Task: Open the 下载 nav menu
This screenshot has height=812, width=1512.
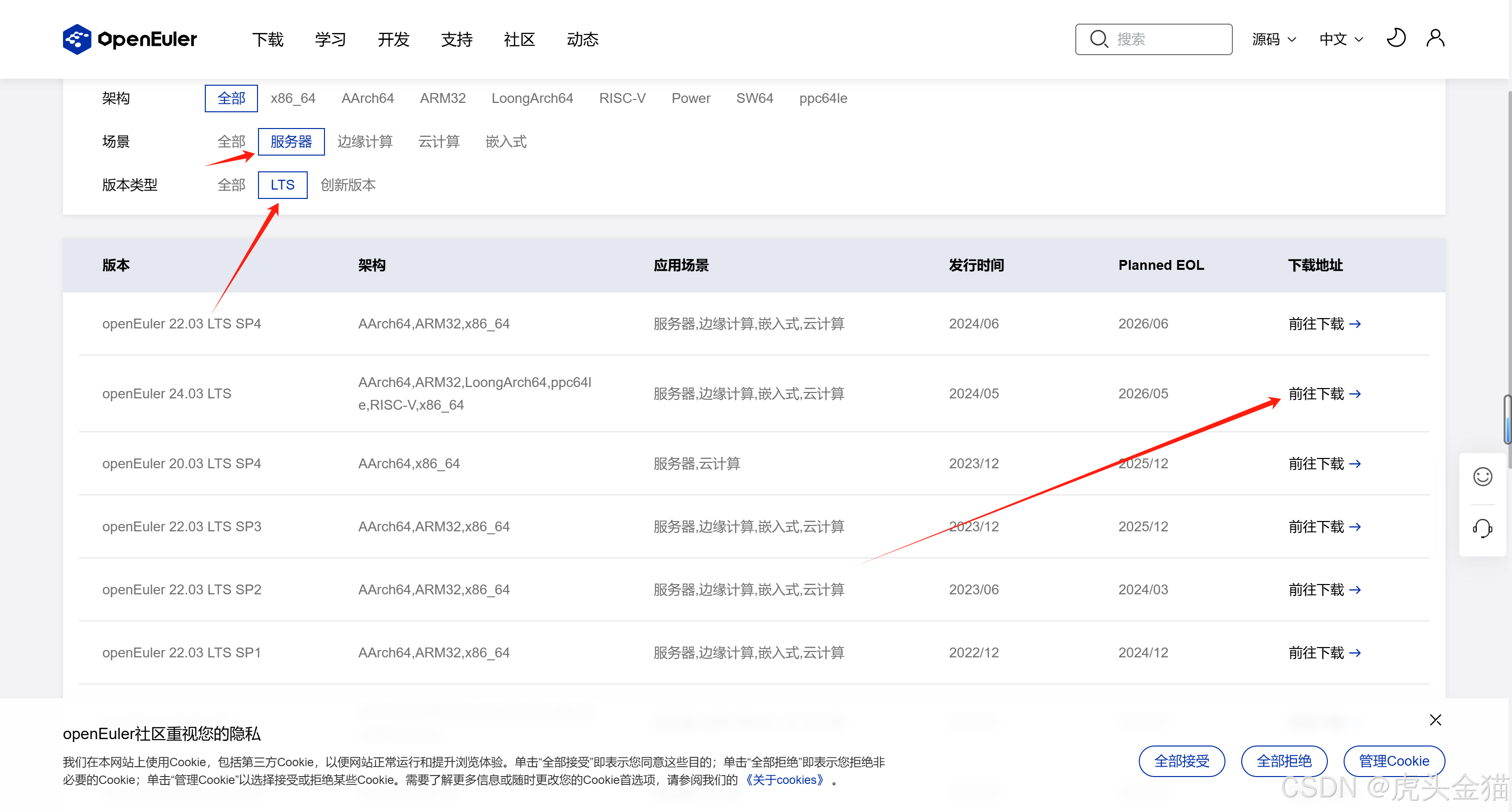Action: (268, 39)
